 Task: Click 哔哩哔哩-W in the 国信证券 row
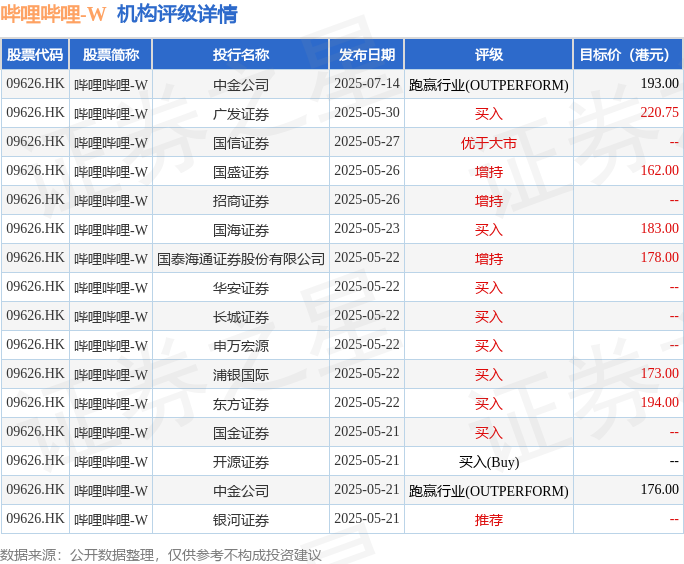click(x=111, y=143)
